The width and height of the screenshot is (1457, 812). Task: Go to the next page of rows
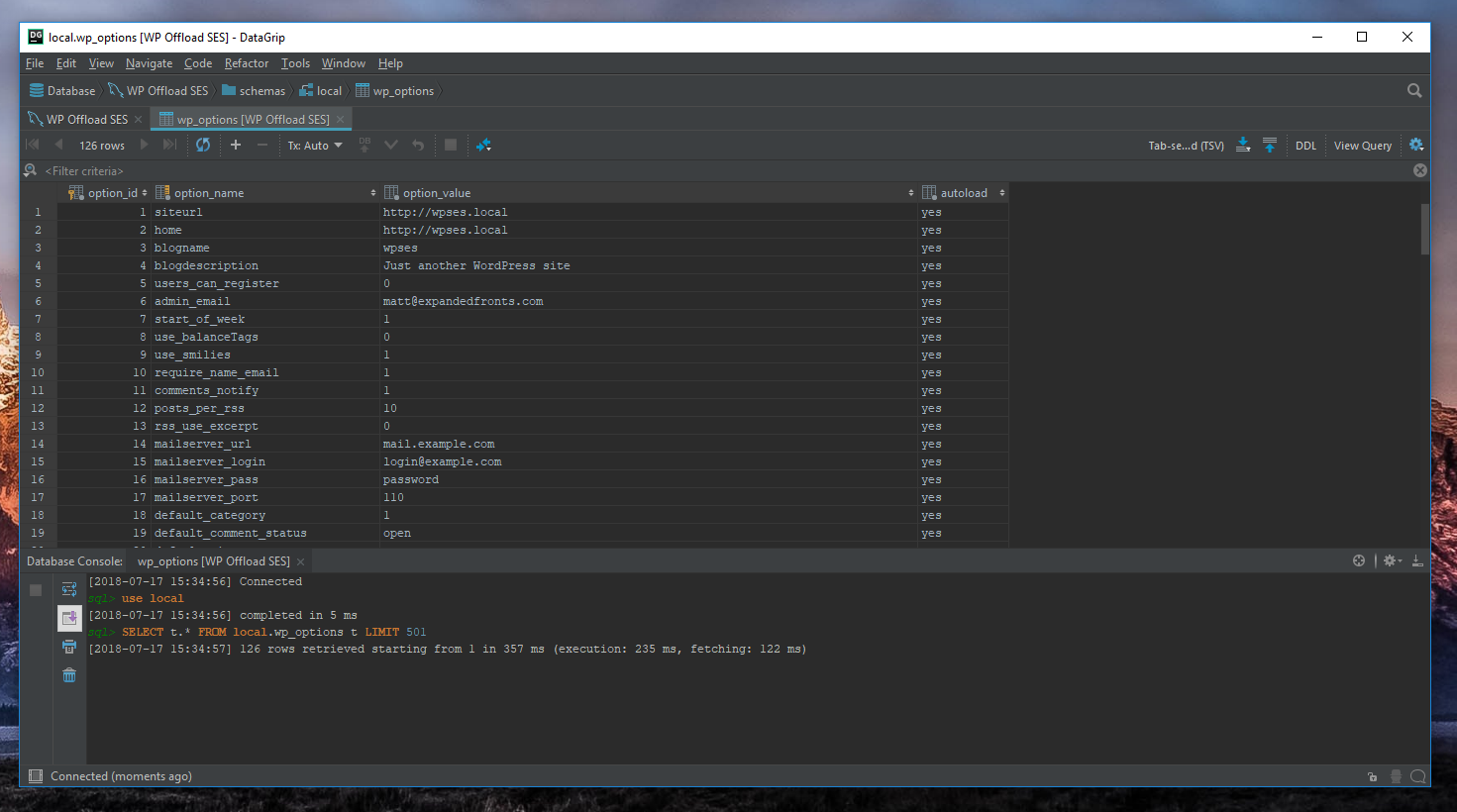pyautogui.click(x=144, y=145)
